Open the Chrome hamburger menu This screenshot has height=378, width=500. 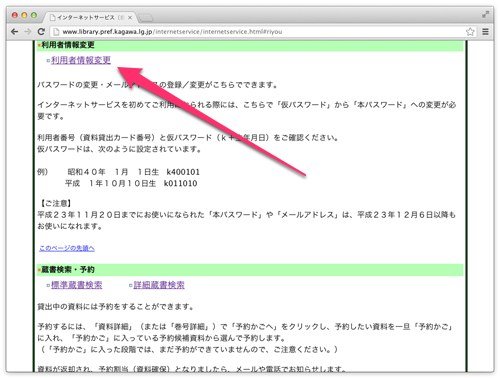pyautogui.click(x=486, y=32)
